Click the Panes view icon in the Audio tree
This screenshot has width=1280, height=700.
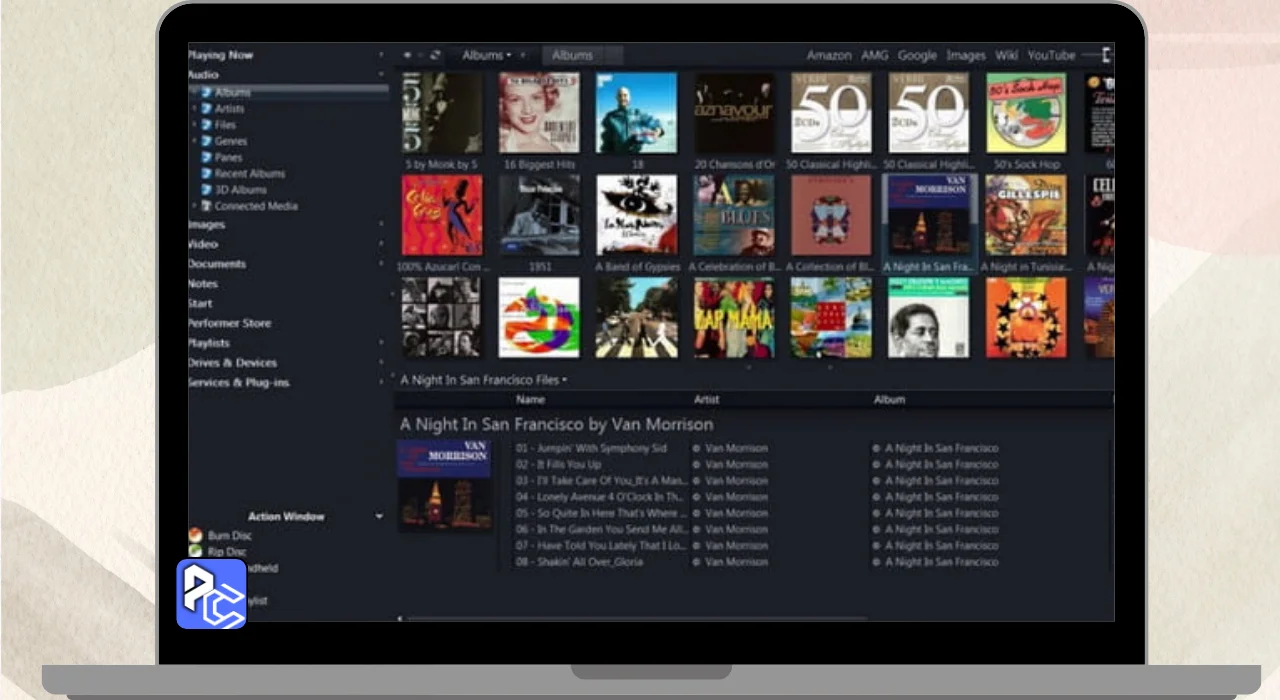pyautogui.click(x=207, y=157)
